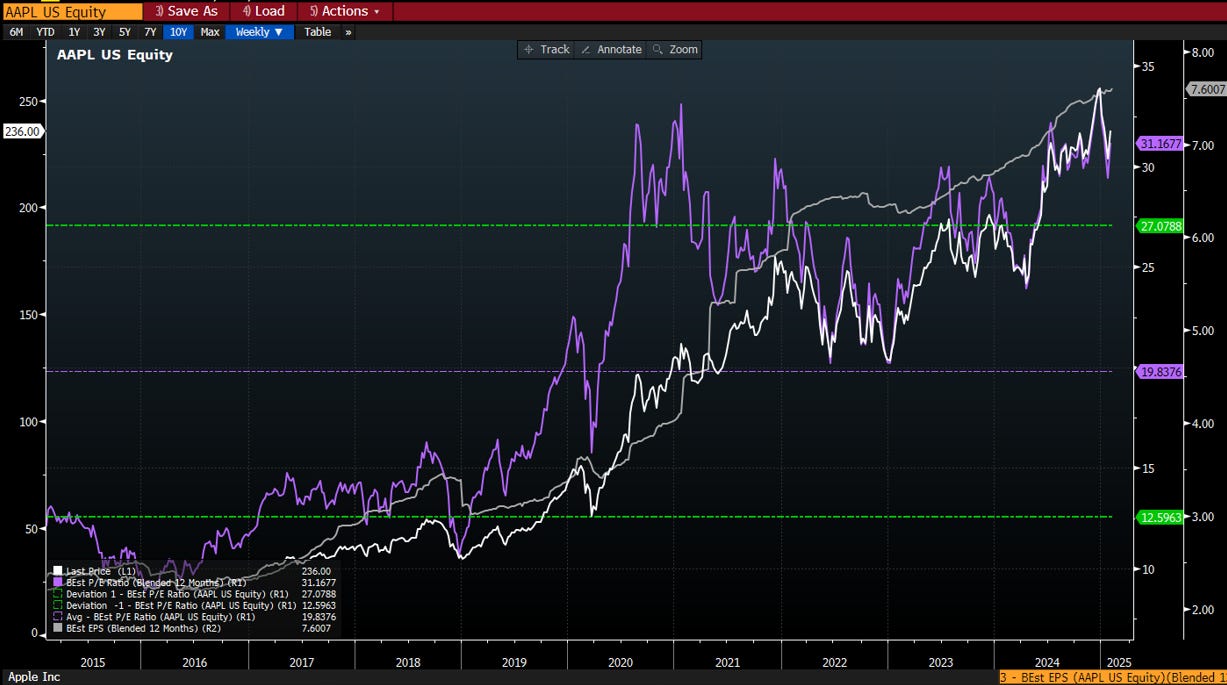Click BEst EPS (Blended 12 Months) legend label
The width and height of the screenshot is (1227, 685).
click(x=143, y=629)
